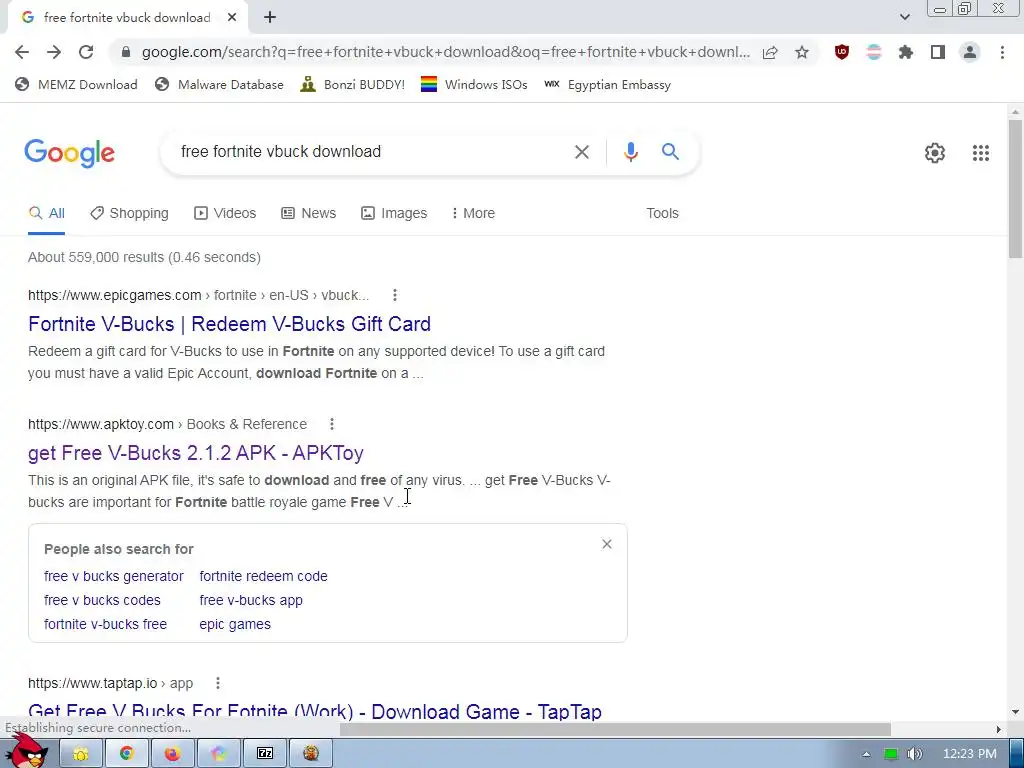
Task: Open the share-this-page icon in address bar
Action: (x=770, y=52)
